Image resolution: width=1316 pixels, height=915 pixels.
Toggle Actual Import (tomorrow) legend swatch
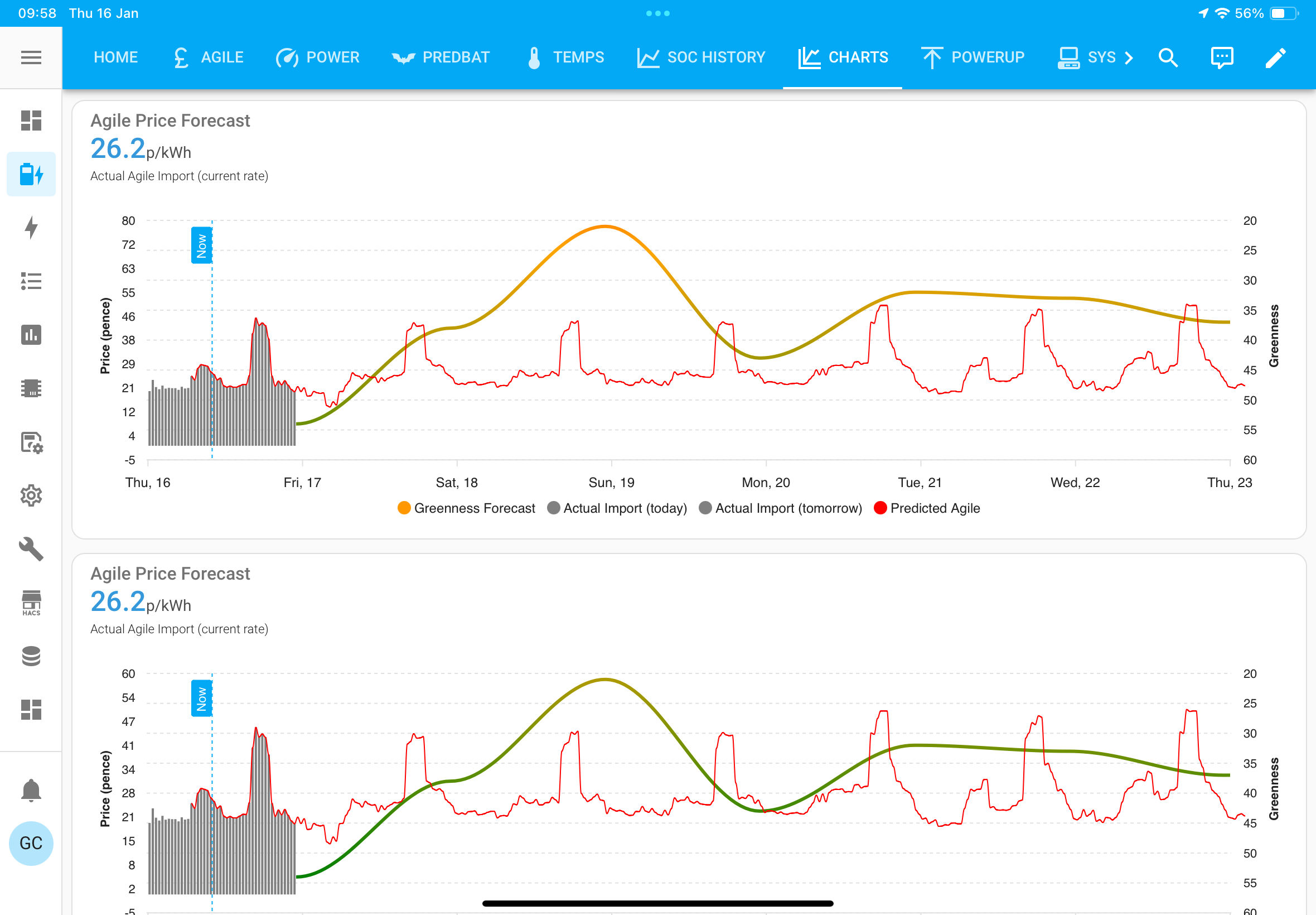tap(705, 508)
